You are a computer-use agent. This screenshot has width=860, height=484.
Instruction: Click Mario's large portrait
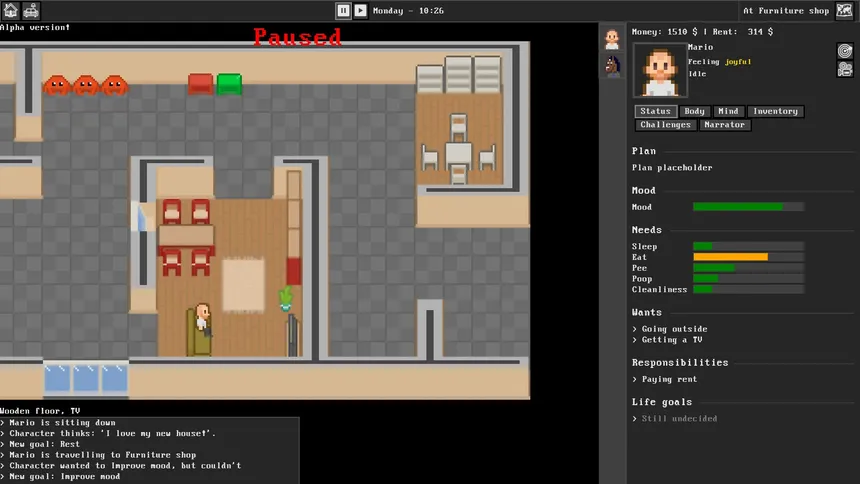(660, 70)
